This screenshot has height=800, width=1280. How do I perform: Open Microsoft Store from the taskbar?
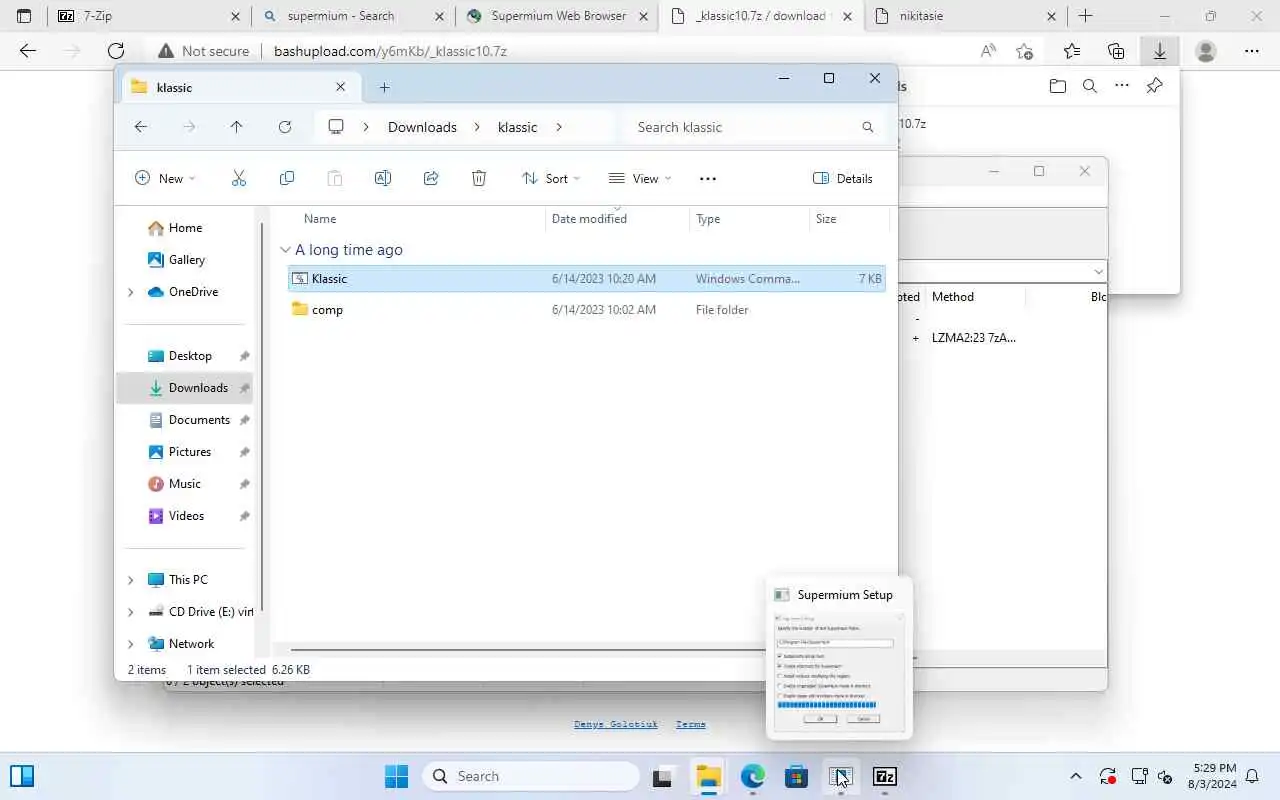coord(796,776)
